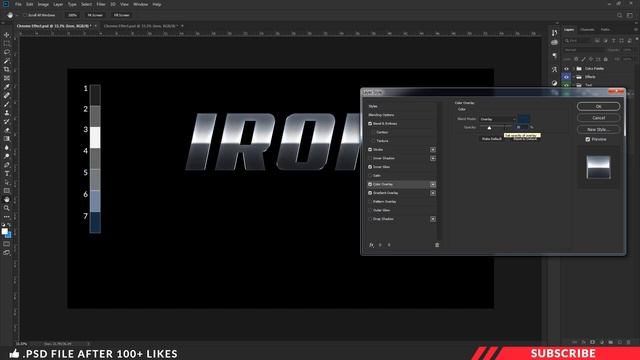
Task: Toggle the Stroke effect checkbox
Action: point(370,150)
